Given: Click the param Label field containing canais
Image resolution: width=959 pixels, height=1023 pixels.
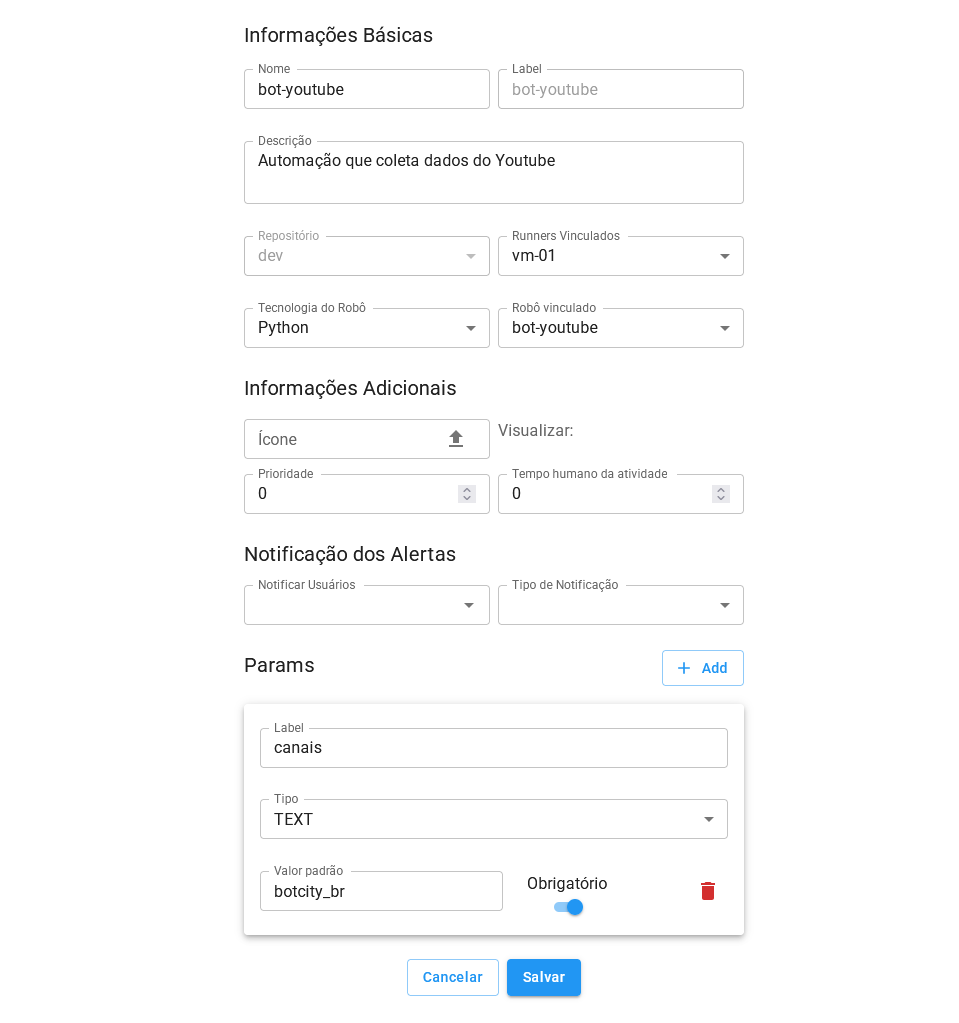Looking at the screenshot, I should (493, 748).
